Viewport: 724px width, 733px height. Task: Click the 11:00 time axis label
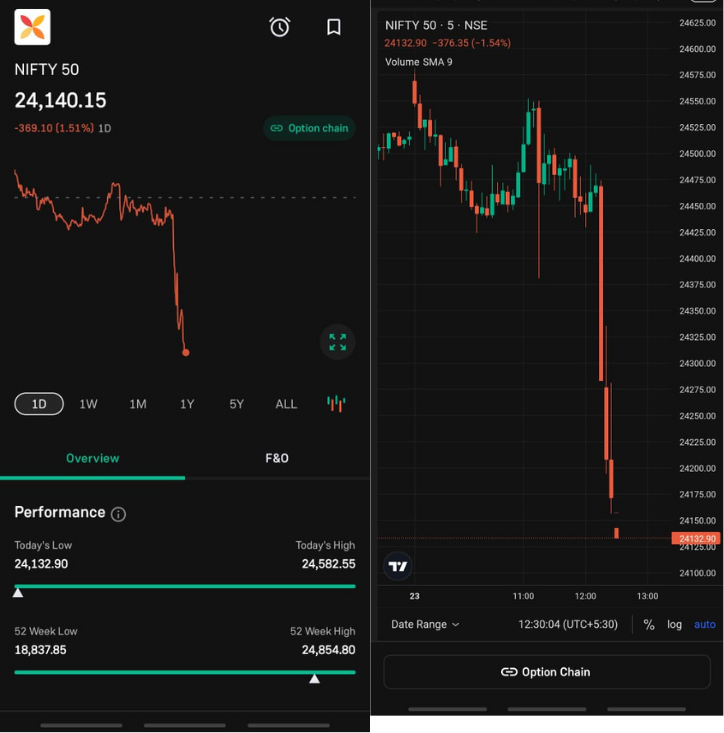[523, 596]
